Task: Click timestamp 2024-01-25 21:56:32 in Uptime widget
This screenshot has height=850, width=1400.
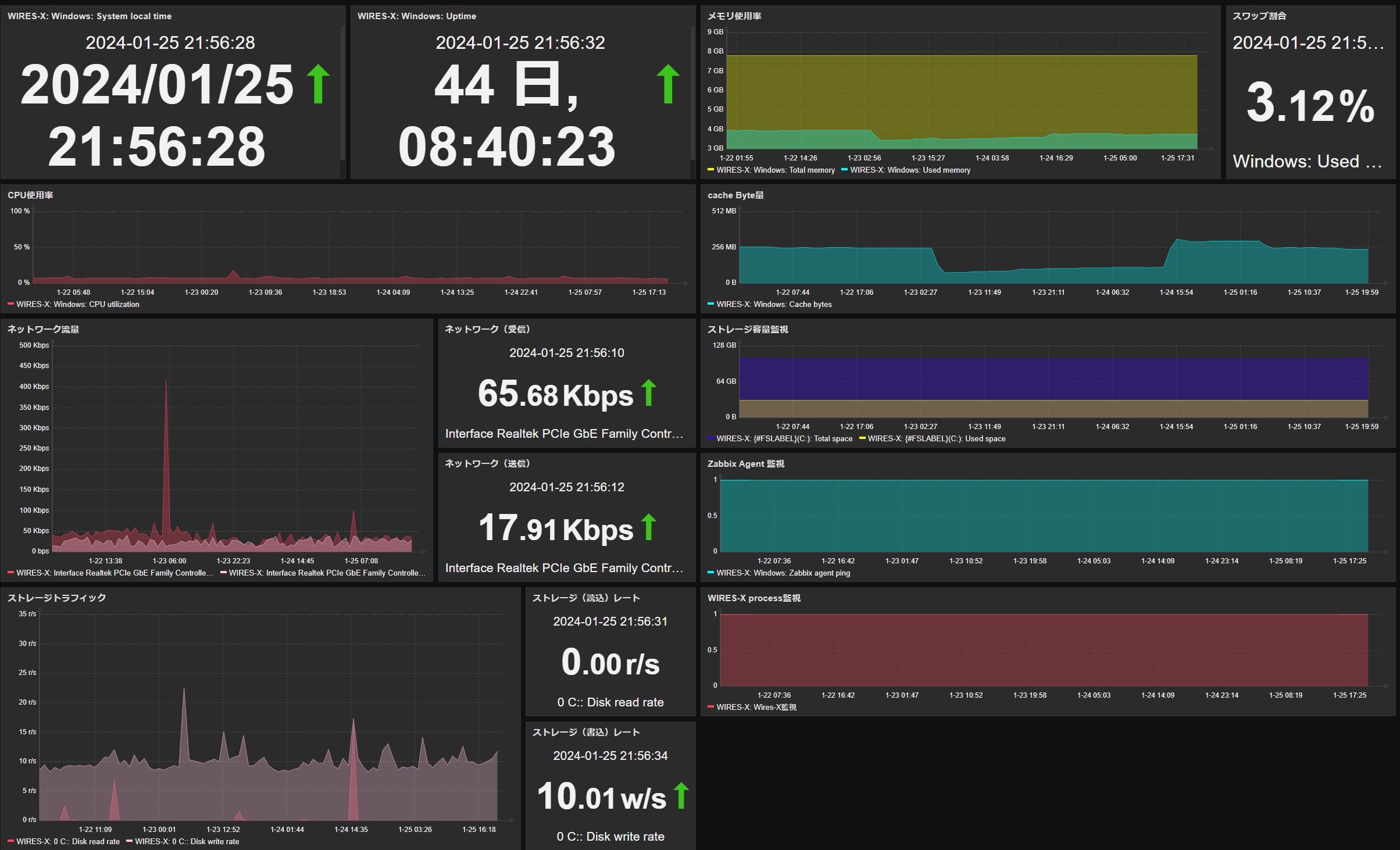Action: pos(520,42)
